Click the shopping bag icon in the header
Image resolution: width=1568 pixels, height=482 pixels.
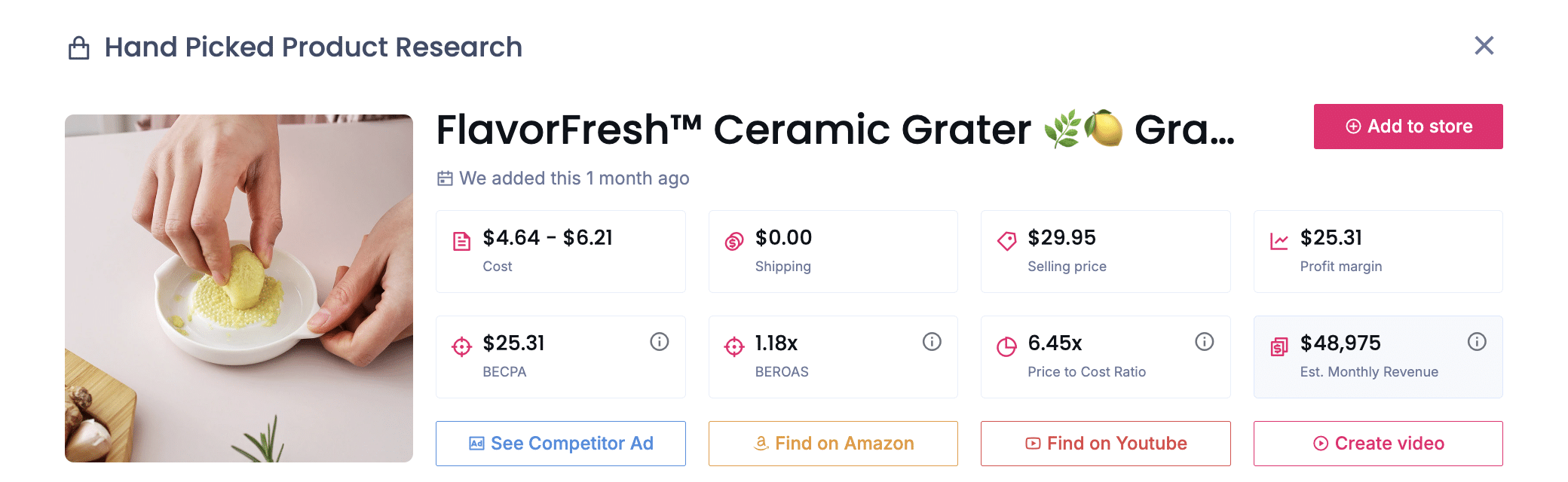click(x=78, y=47)
